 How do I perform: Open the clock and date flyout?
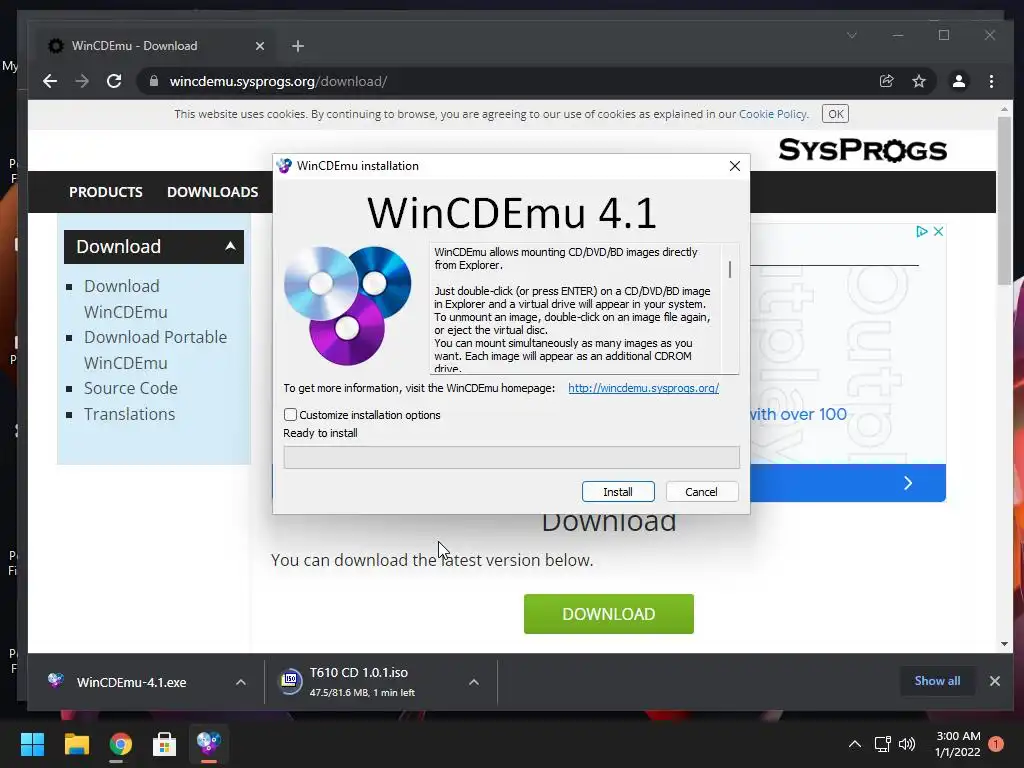pos(958,744)
